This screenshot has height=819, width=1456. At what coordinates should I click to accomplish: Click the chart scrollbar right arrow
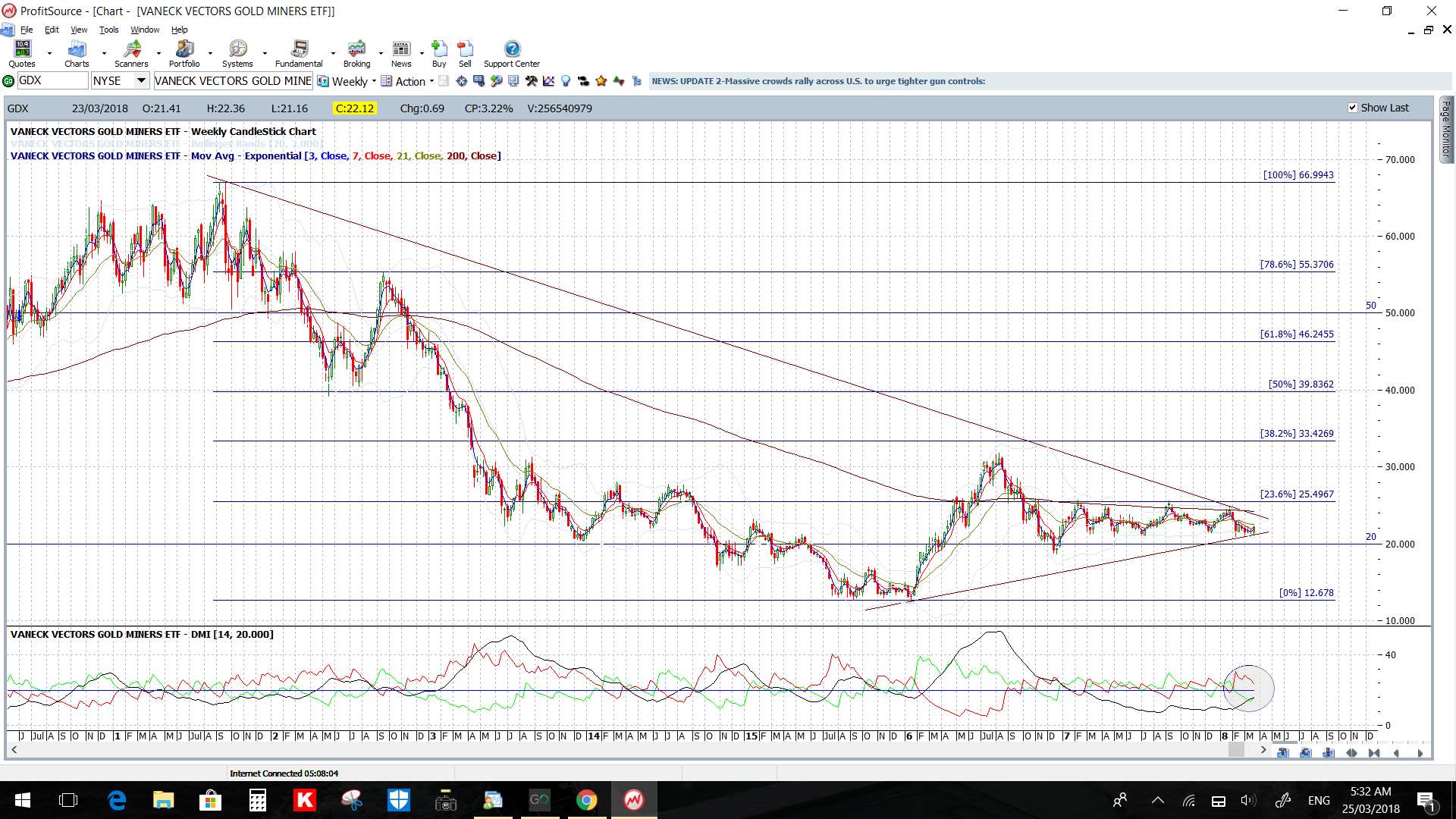click(x=1263, y=750)
